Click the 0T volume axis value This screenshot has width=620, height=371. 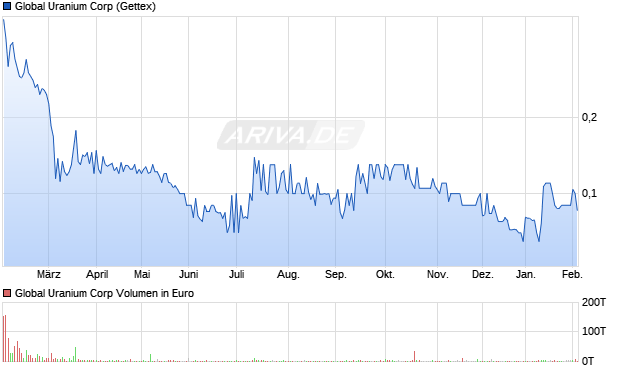point(588,361)
